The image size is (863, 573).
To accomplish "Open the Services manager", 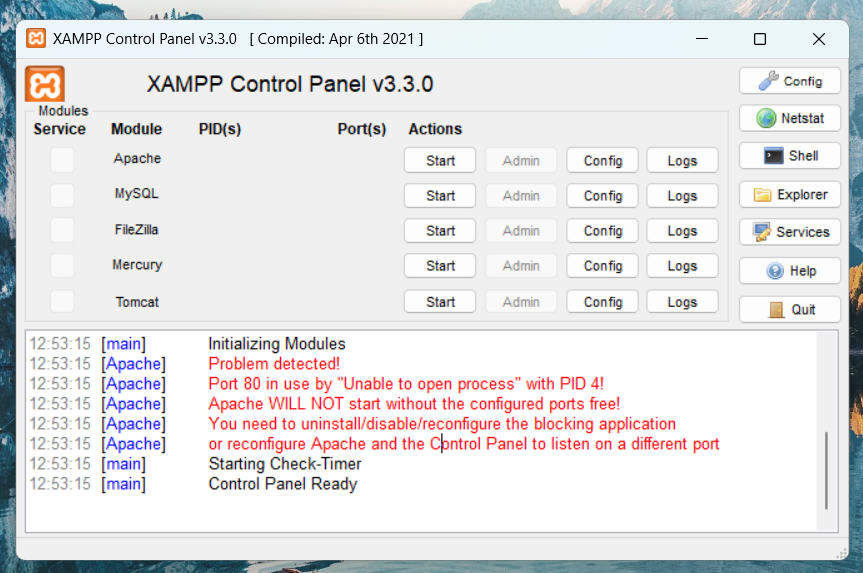I will (x=790, y=232).
